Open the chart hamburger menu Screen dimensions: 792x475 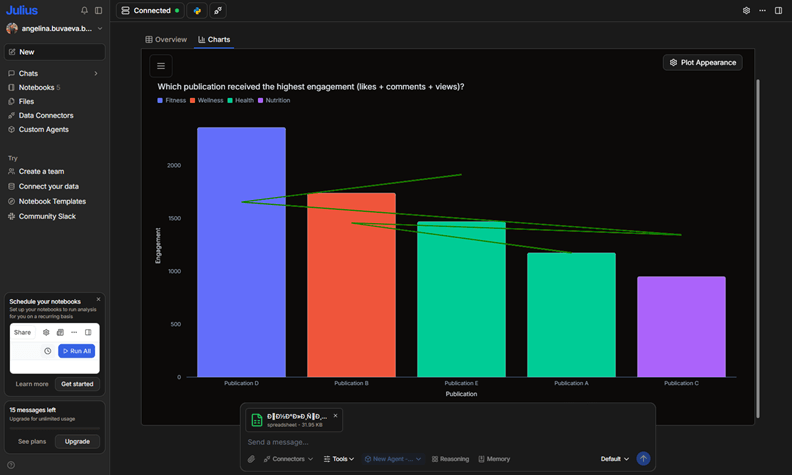(161, 66)
